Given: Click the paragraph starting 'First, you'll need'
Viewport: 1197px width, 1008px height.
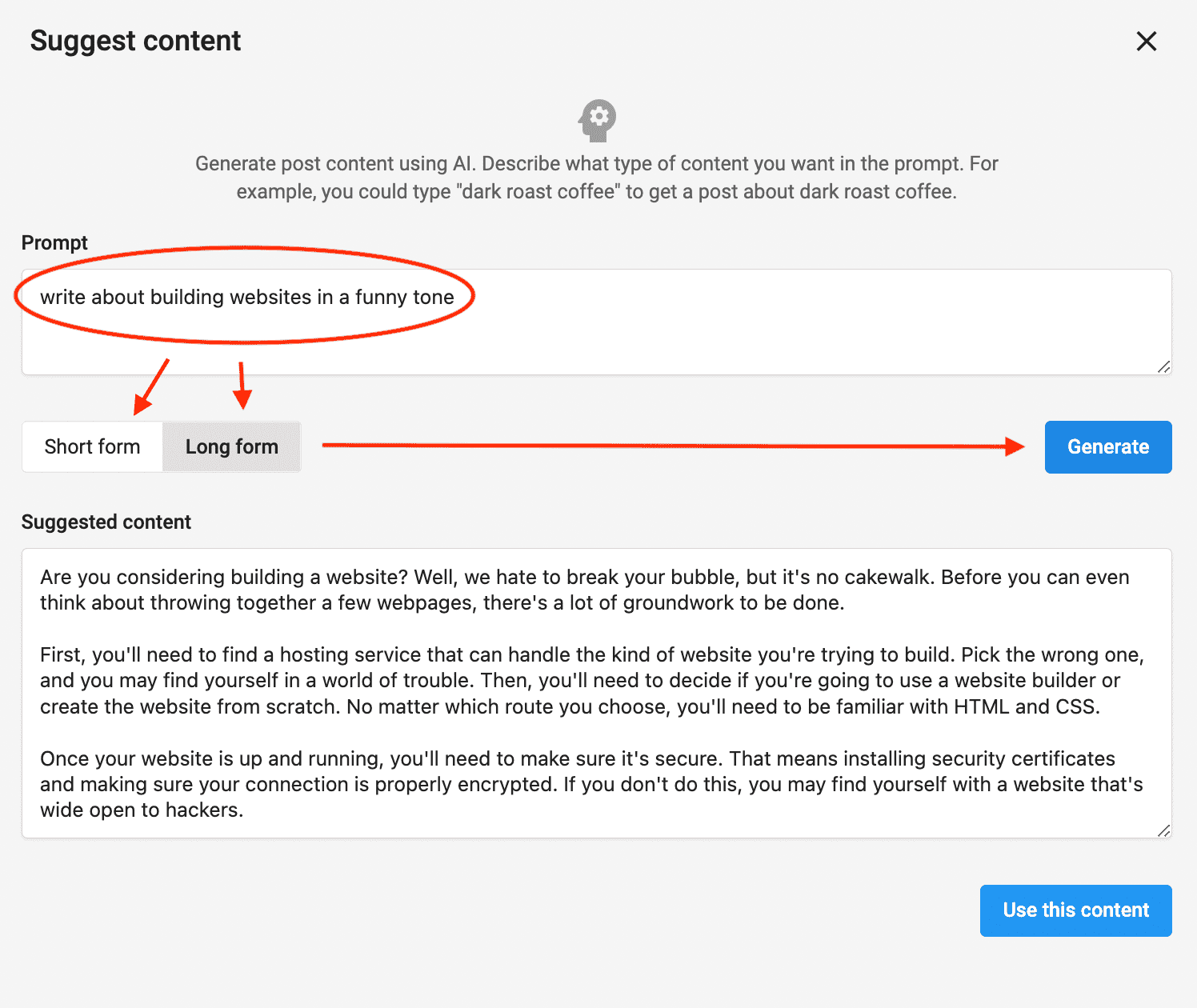Looking at the screenshot, I should [592, 681].
